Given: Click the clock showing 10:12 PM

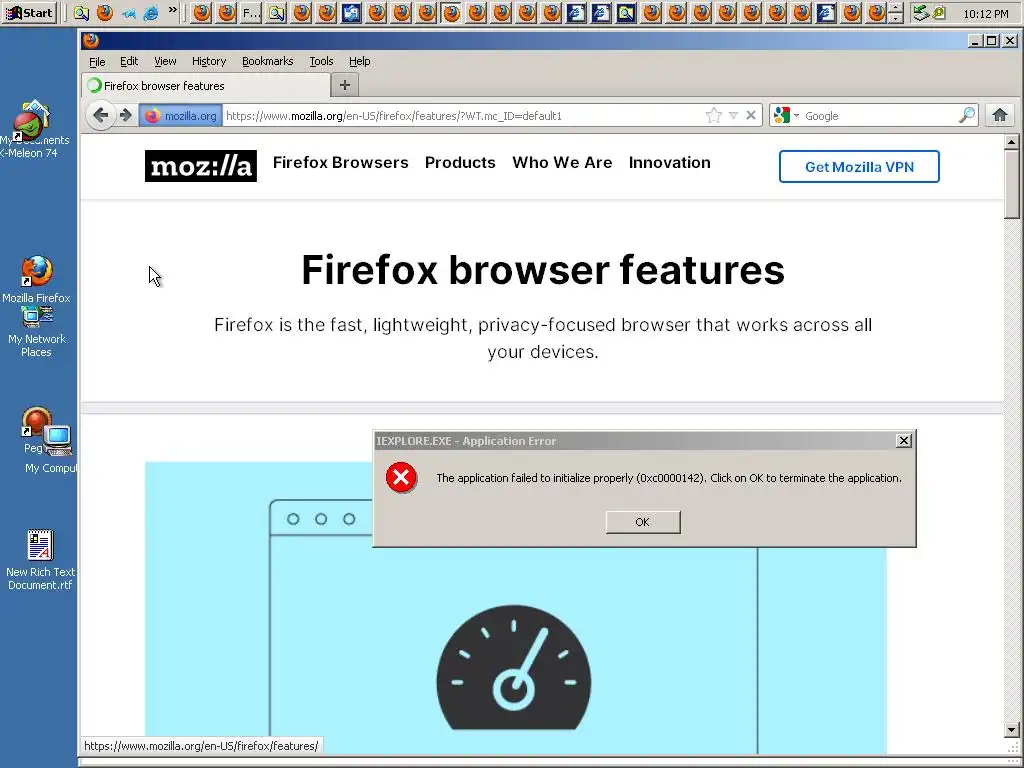Looking at the screenshot, I should [985, 13].
